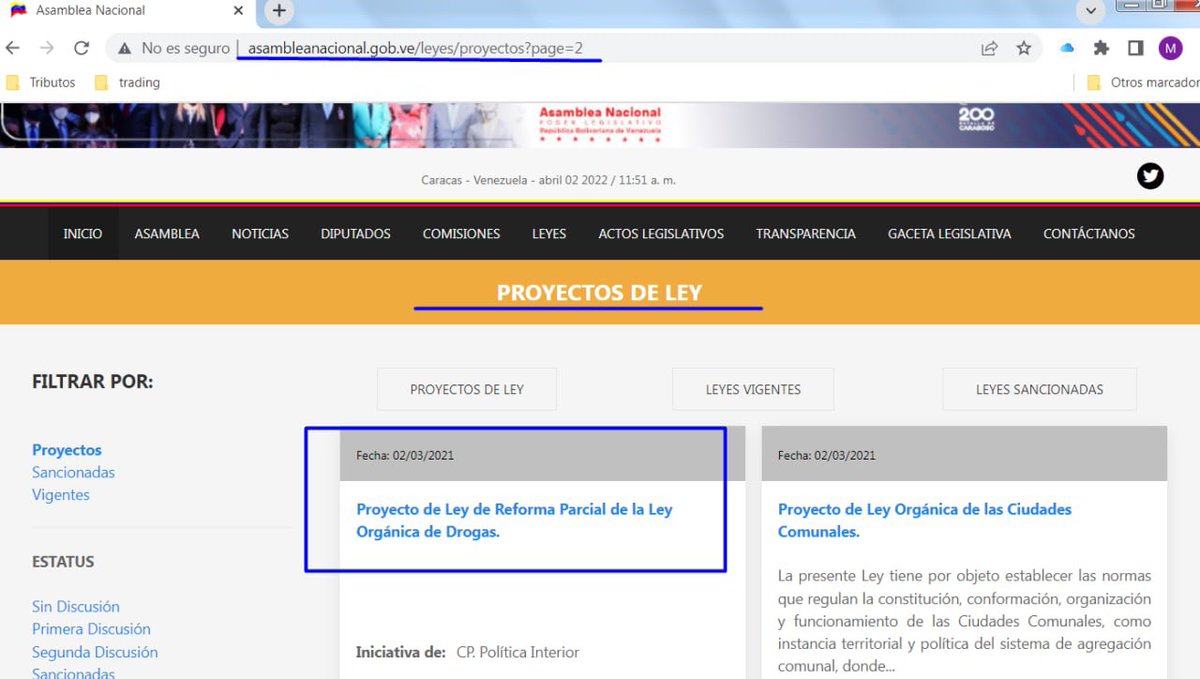Image resolution: width=1200 pixels, height=679 pixels.
Task: Click the LEYES VIGENTES button
Action: (x=753, y=389)
